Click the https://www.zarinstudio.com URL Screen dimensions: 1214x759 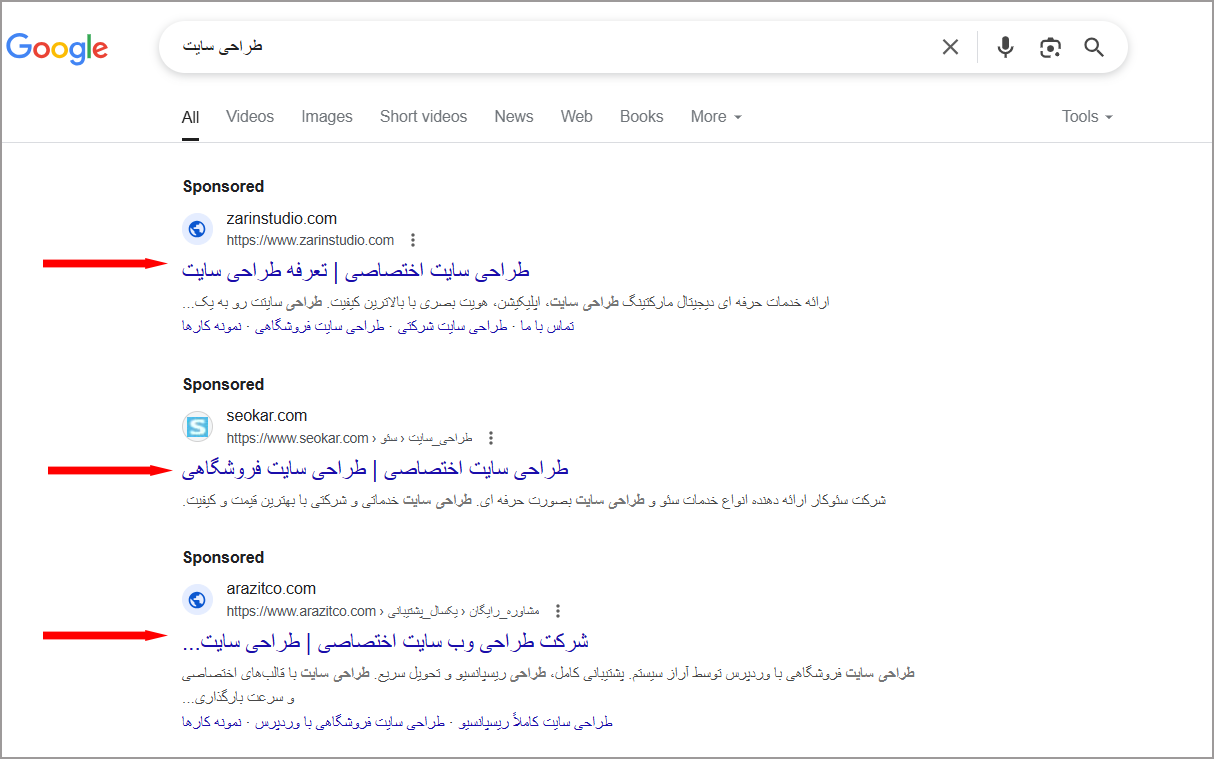(x=310, y=240)
